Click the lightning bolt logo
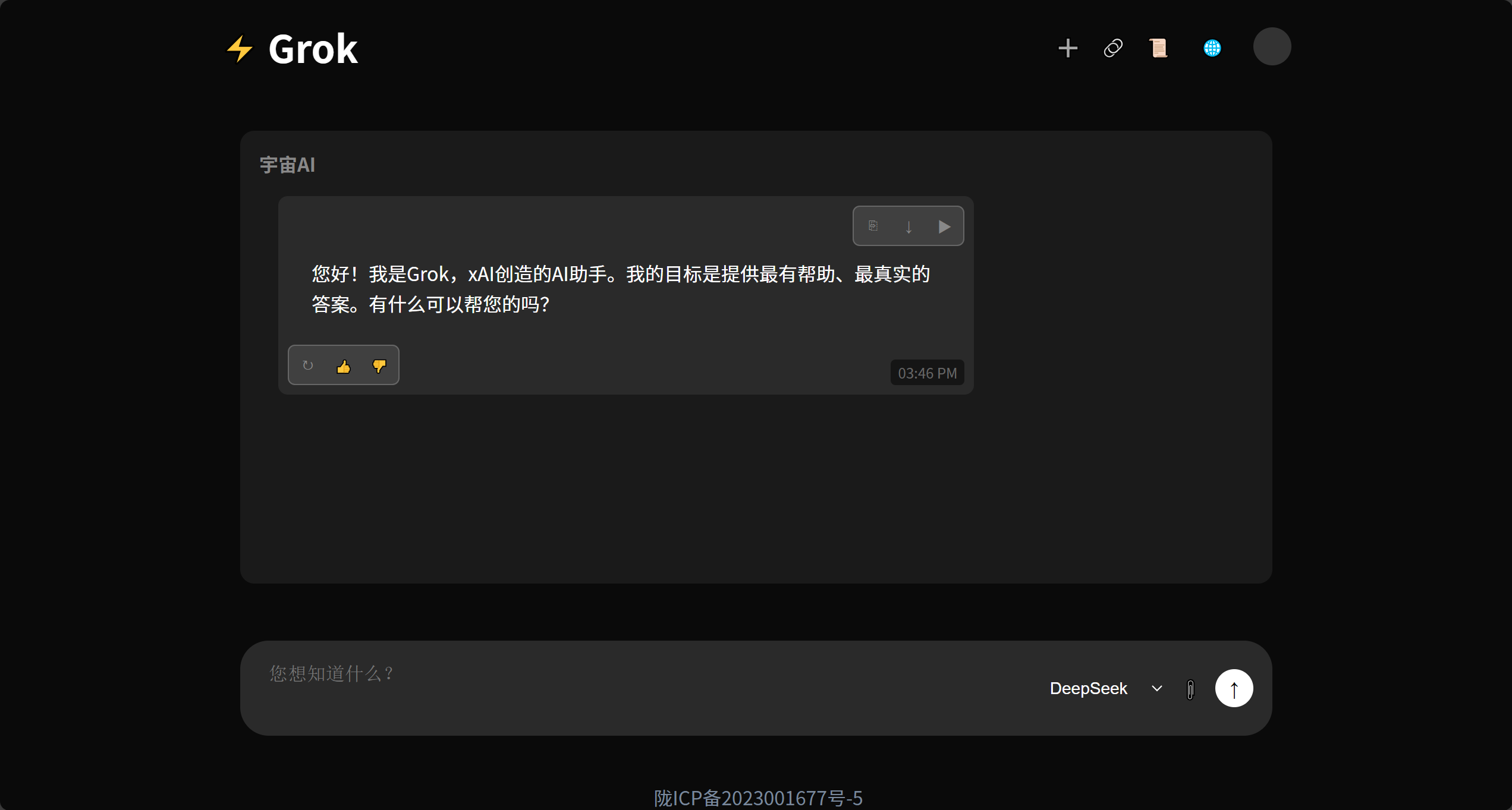1512x810 pixels. click(240, 49)
